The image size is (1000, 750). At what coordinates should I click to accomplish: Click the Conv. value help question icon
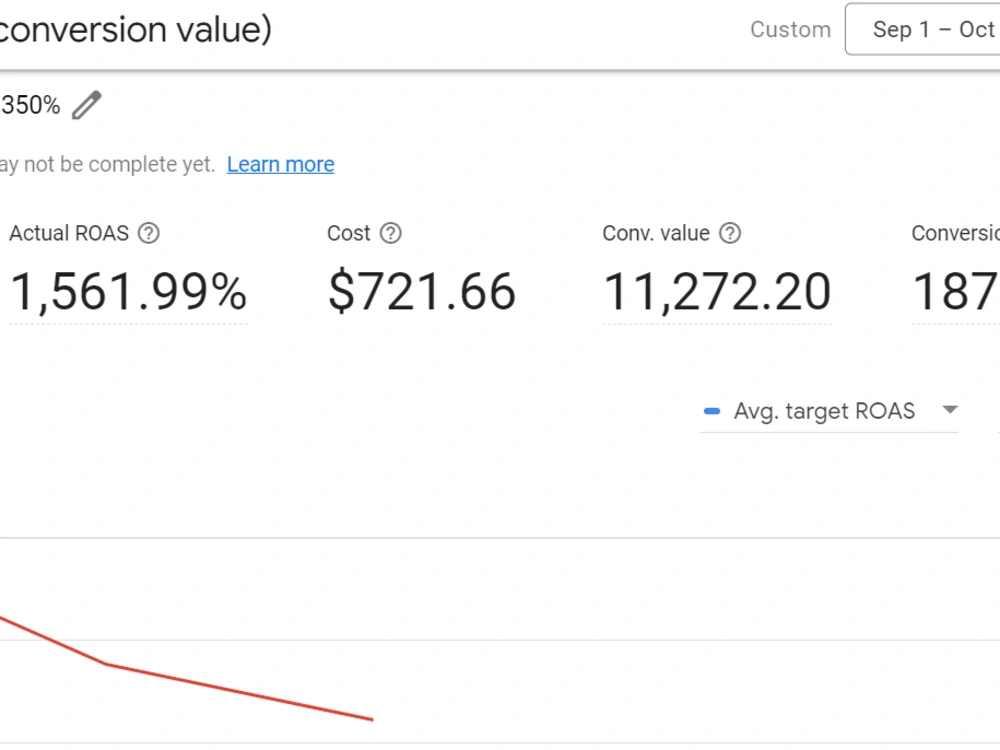click(x=730, y=233)
